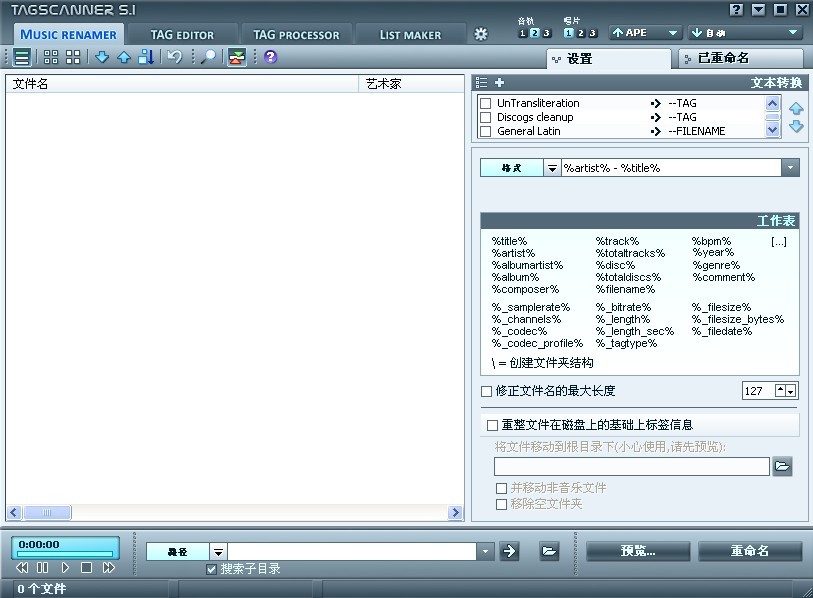Open program settings with the gear icon
Image resolution: width=813 pixels, height=598 pixels.
[x=481, y=34]
